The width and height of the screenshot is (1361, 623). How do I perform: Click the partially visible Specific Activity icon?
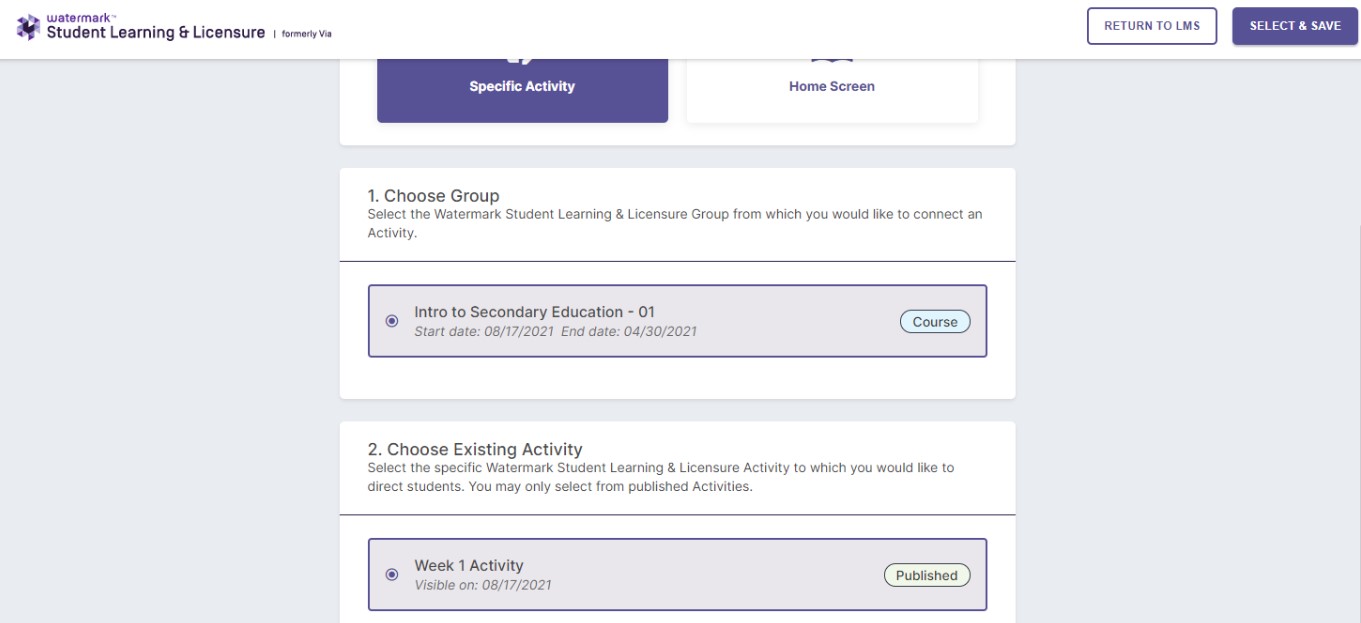click(522, 61)
